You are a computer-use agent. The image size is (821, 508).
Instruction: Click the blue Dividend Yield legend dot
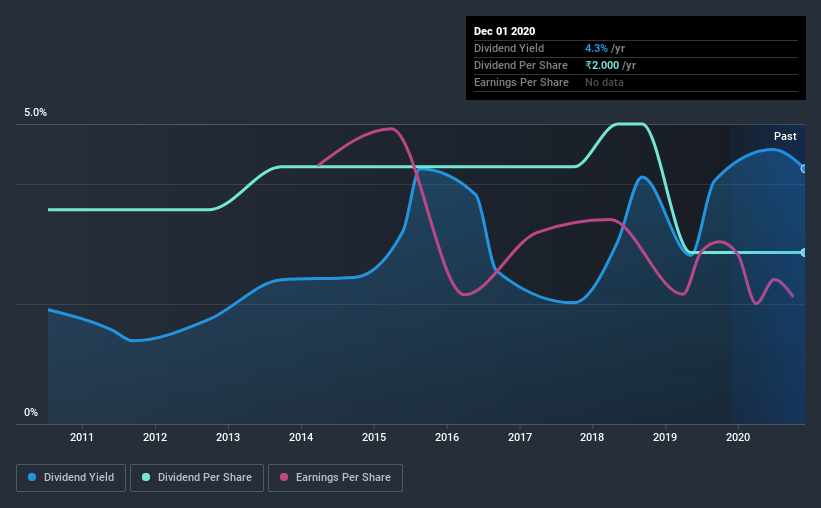click(x=32, y=477)
